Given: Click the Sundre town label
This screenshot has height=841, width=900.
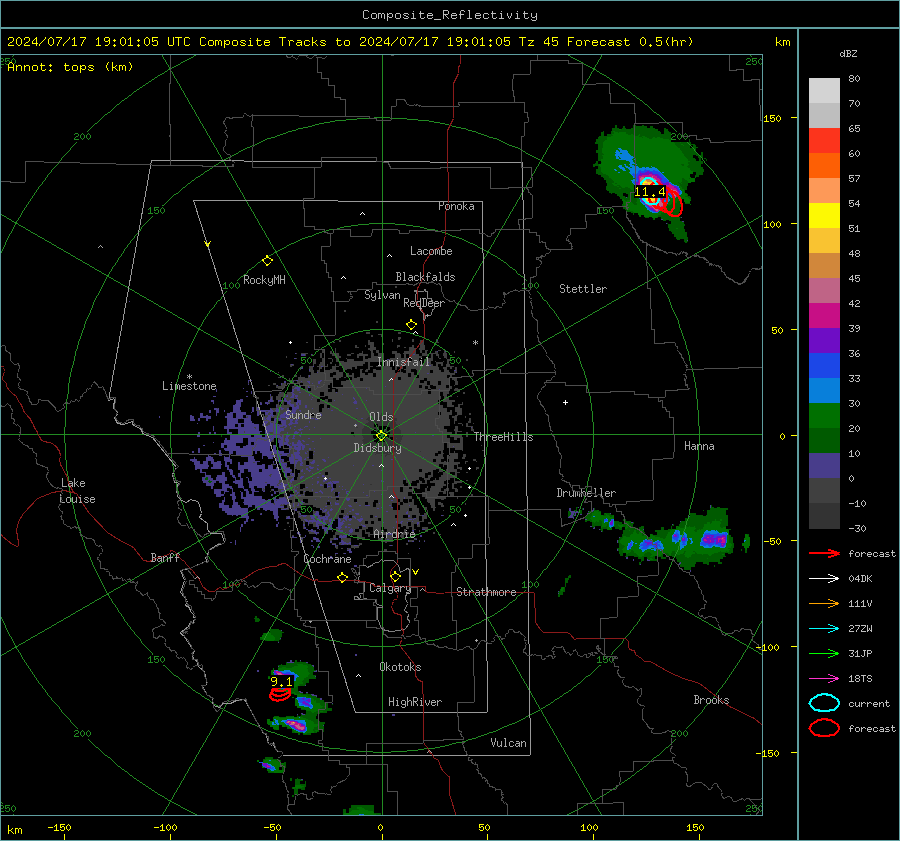Looking at the screenshot, I should (303, 414).
